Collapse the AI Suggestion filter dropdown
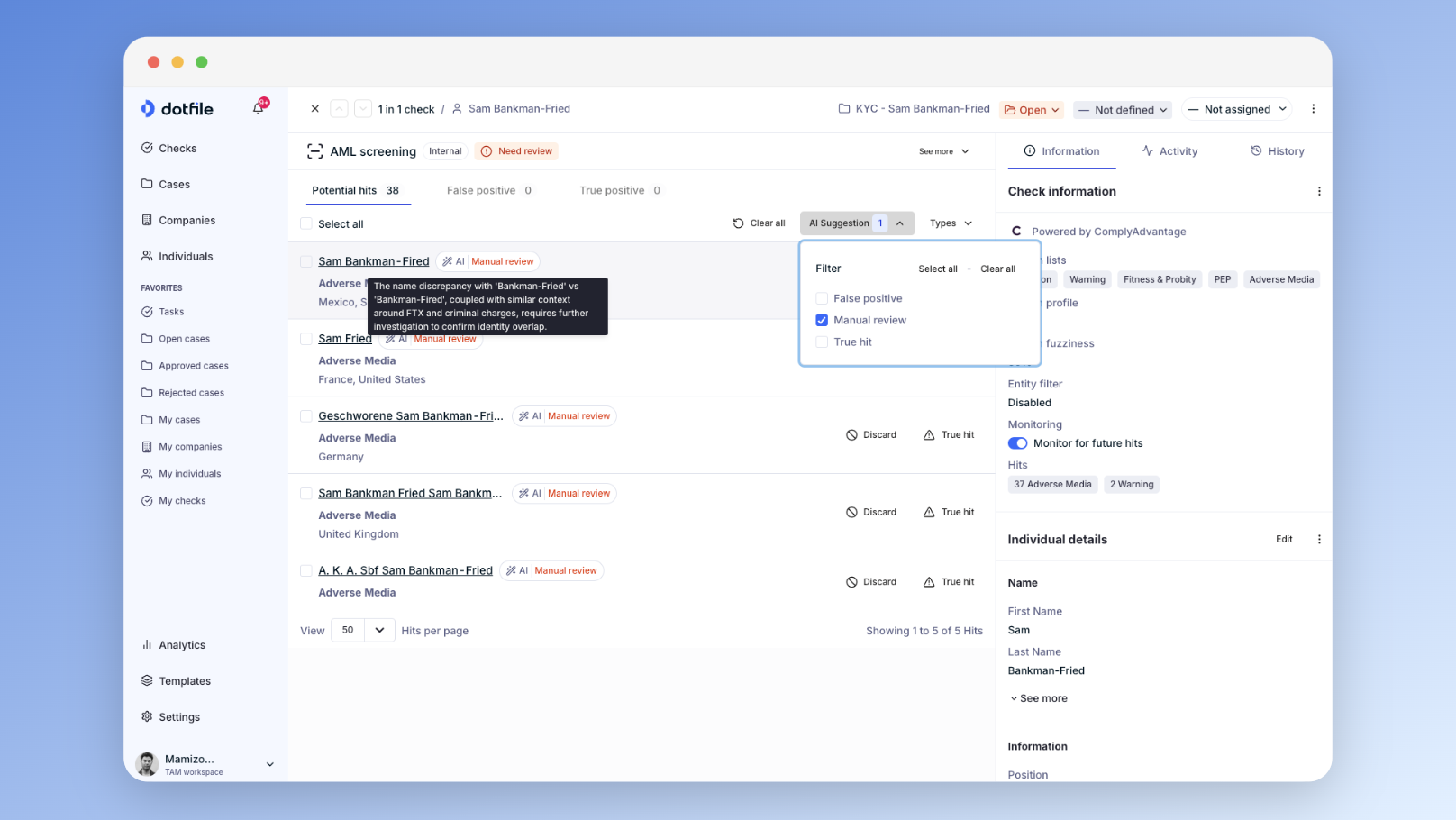Image resolution: width=1456 pixels, height=820 pixels. 857,223
